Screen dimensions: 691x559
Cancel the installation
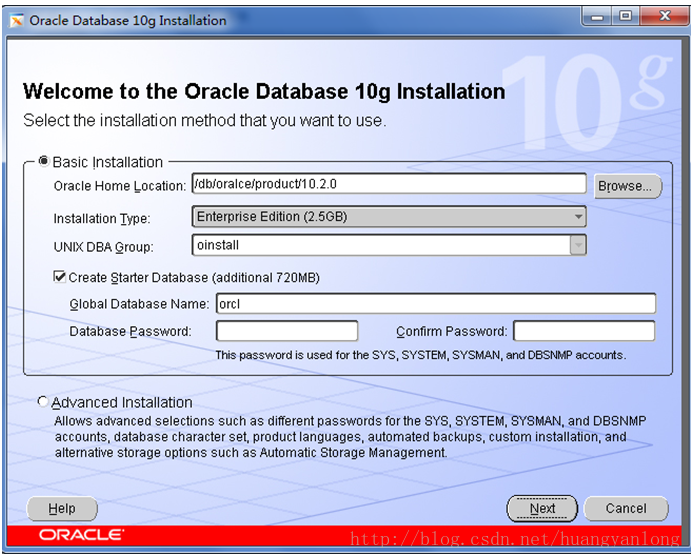(x=626, y=508)
